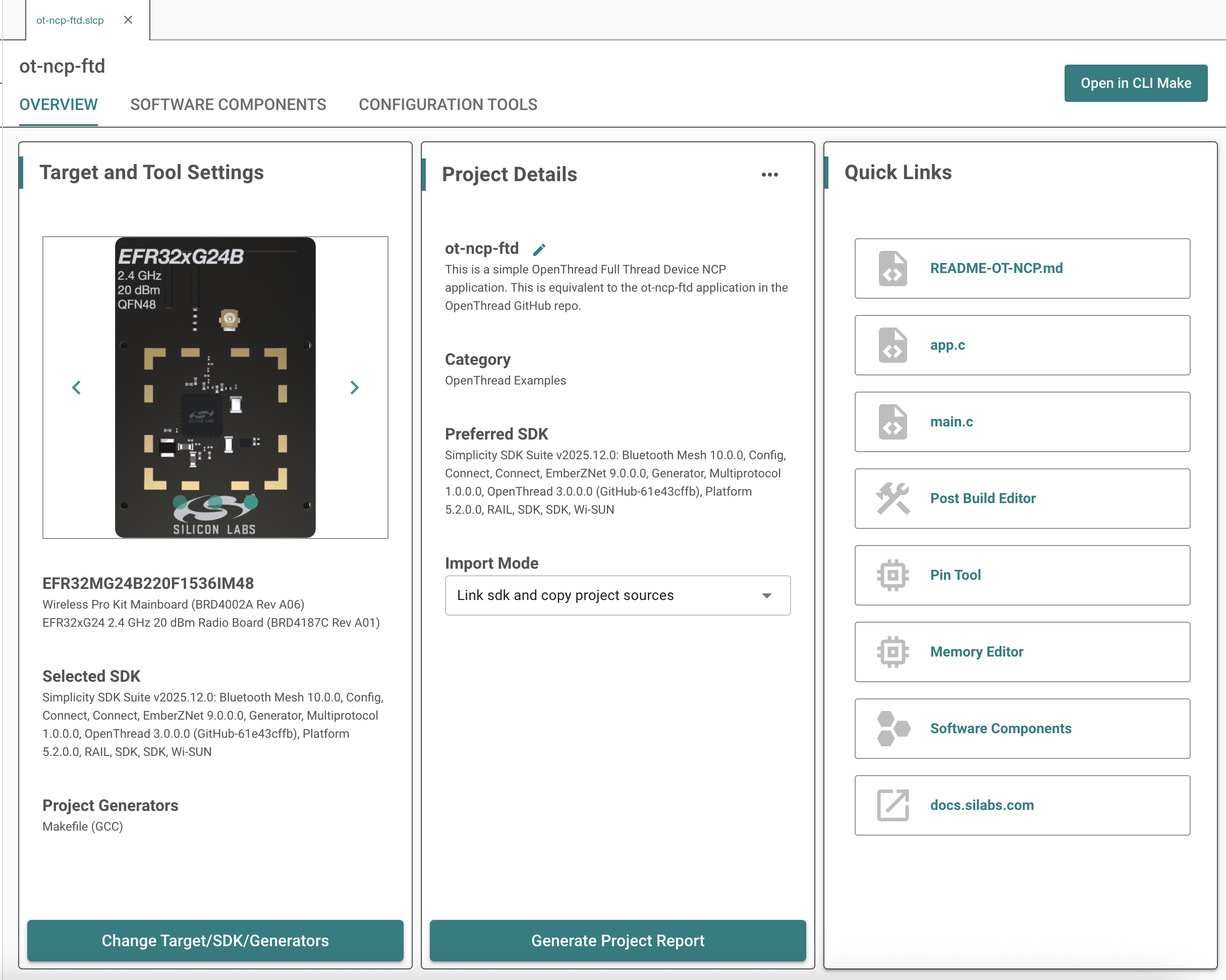The height and width of the screenshot is (980, 1226).
Task: Show the next board image
Action: click(354, 388)
